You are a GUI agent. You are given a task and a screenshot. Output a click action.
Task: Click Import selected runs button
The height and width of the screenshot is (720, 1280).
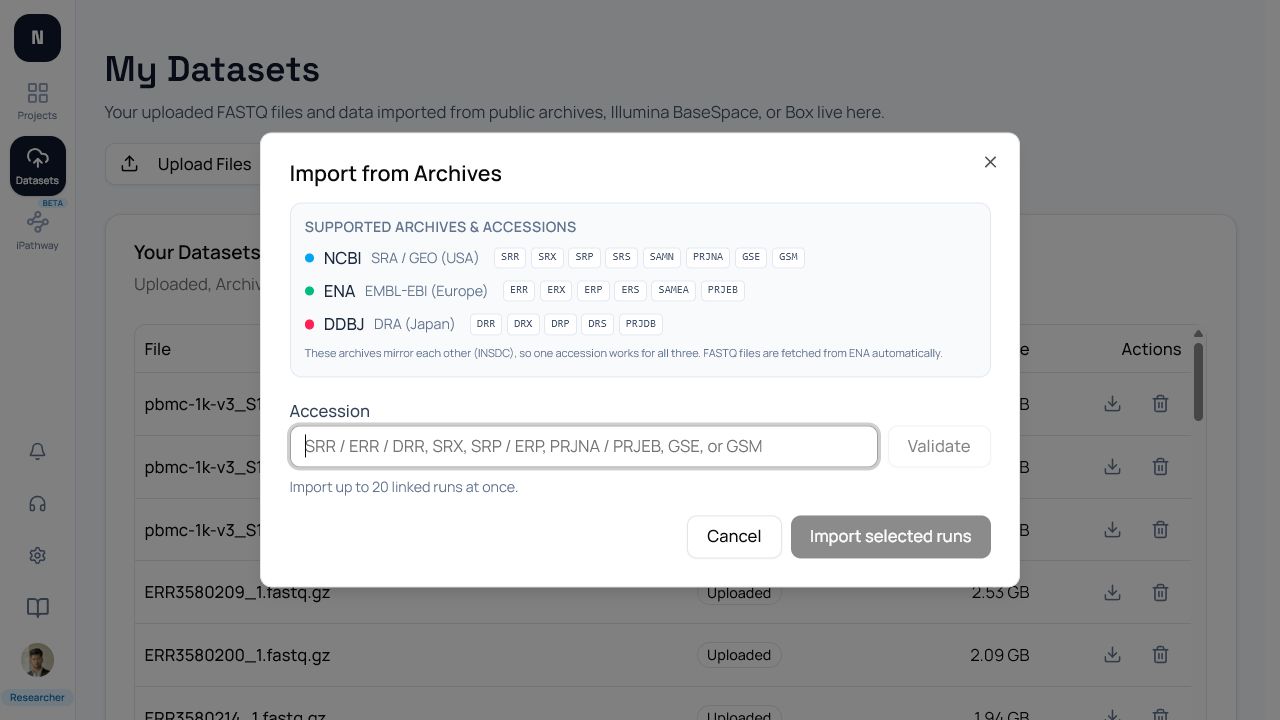pos(890,536)
